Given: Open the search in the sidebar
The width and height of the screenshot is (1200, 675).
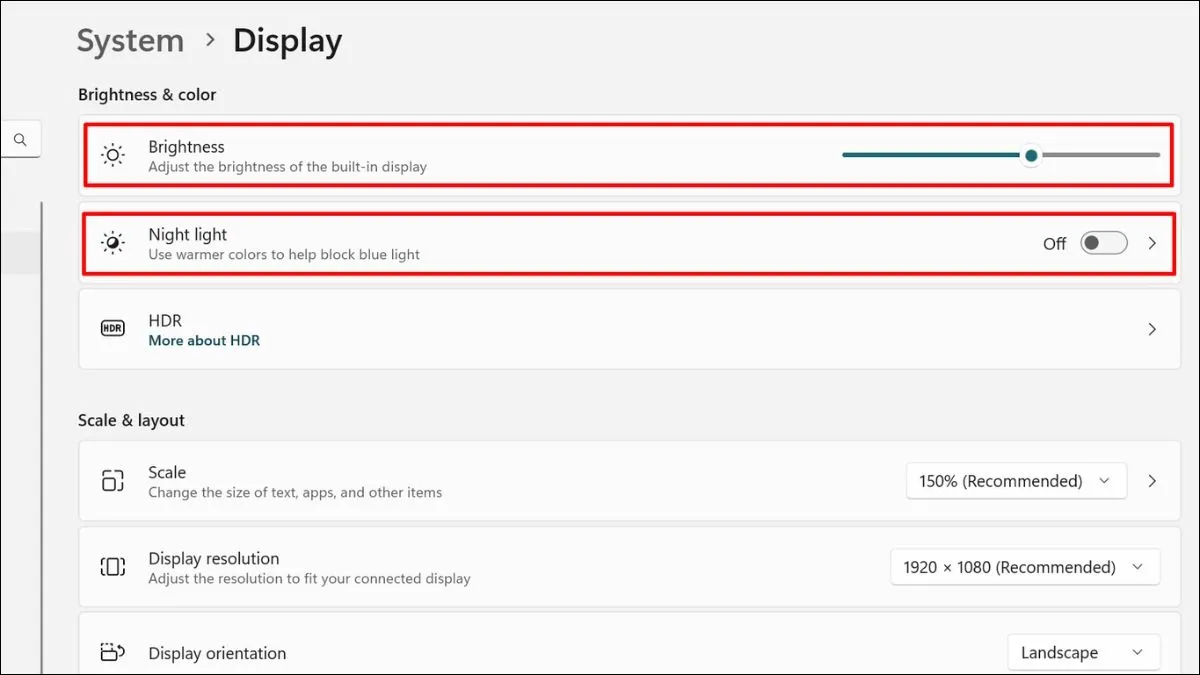Looking at the screenshot, I should click(x=21, y=139).
